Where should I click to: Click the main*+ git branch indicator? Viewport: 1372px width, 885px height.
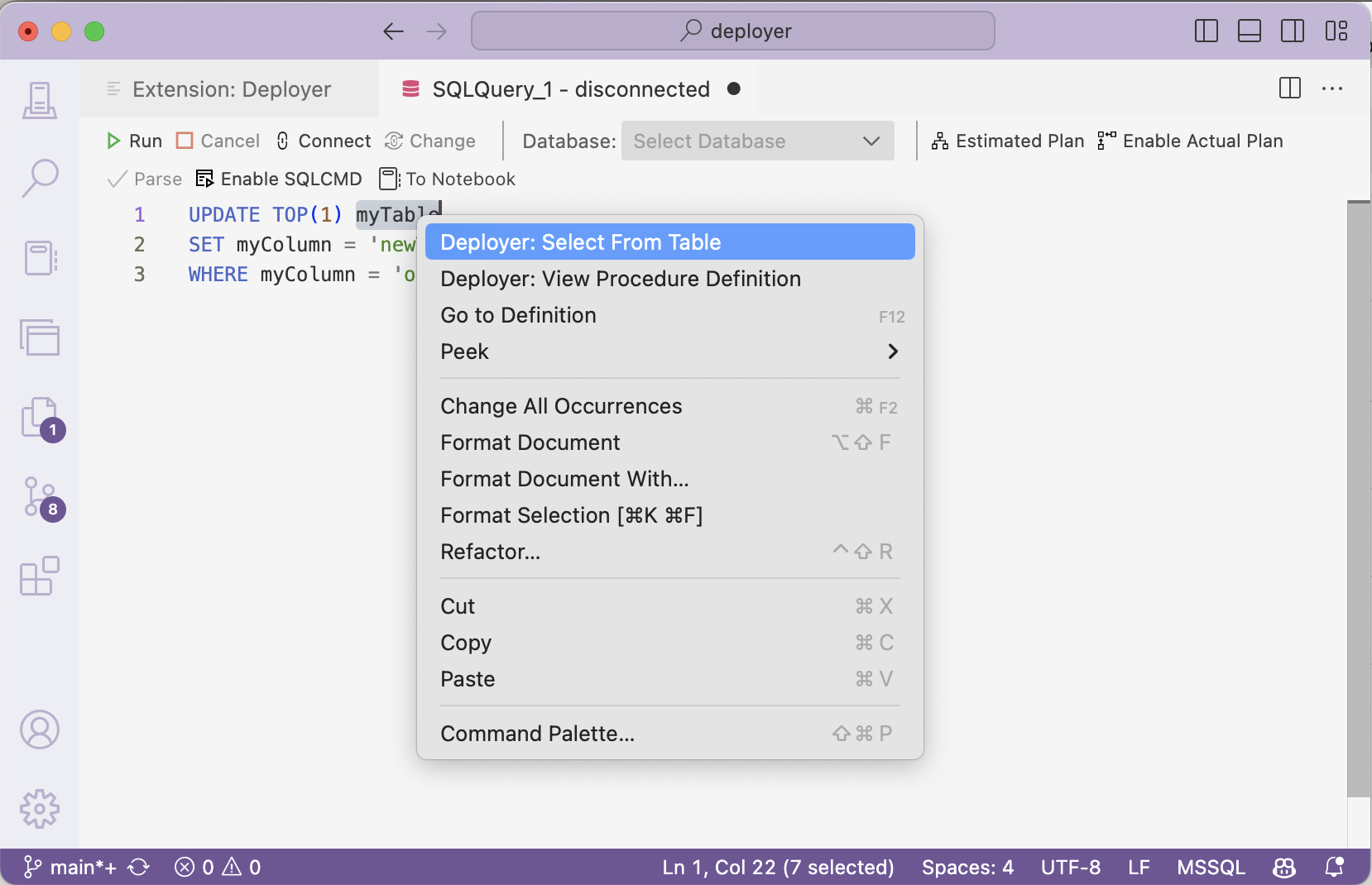(70, 867)
